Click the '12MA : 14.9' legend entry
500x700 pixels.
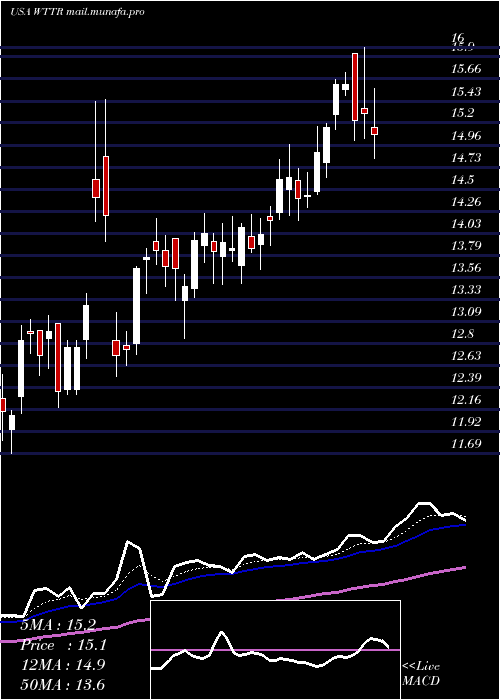(x=63, y=665)
